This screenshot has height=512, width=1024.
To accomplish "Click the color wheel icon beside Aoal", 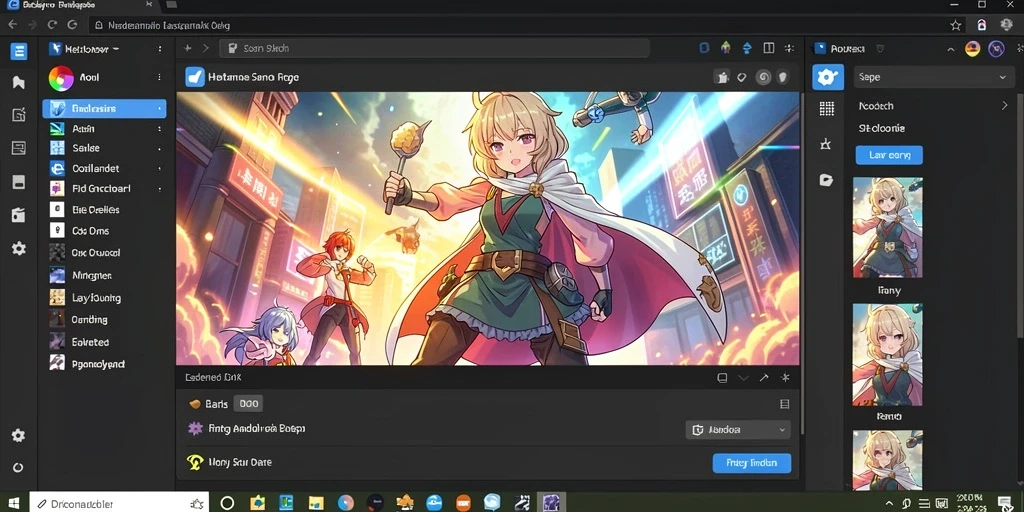I will click(x=61, y=78).
